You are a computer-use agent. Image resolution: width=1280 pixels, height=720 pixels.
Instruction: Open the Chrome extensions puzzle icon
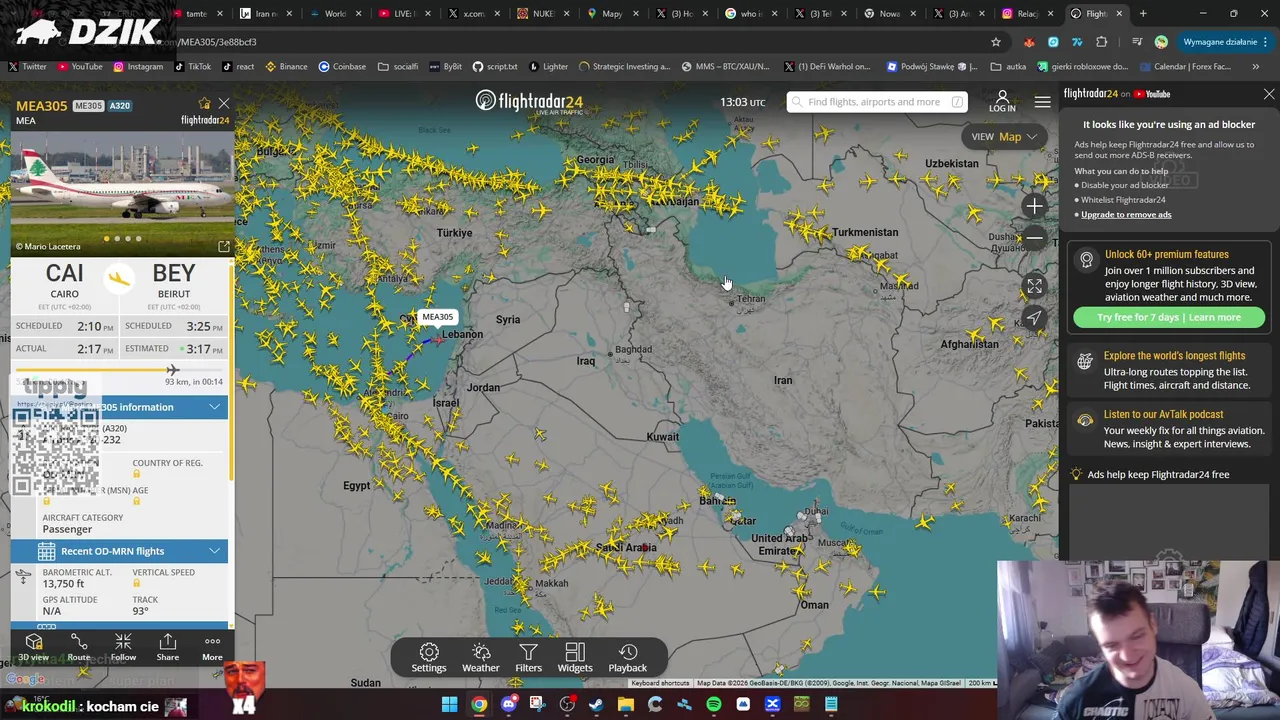[x=1101, y=42]
